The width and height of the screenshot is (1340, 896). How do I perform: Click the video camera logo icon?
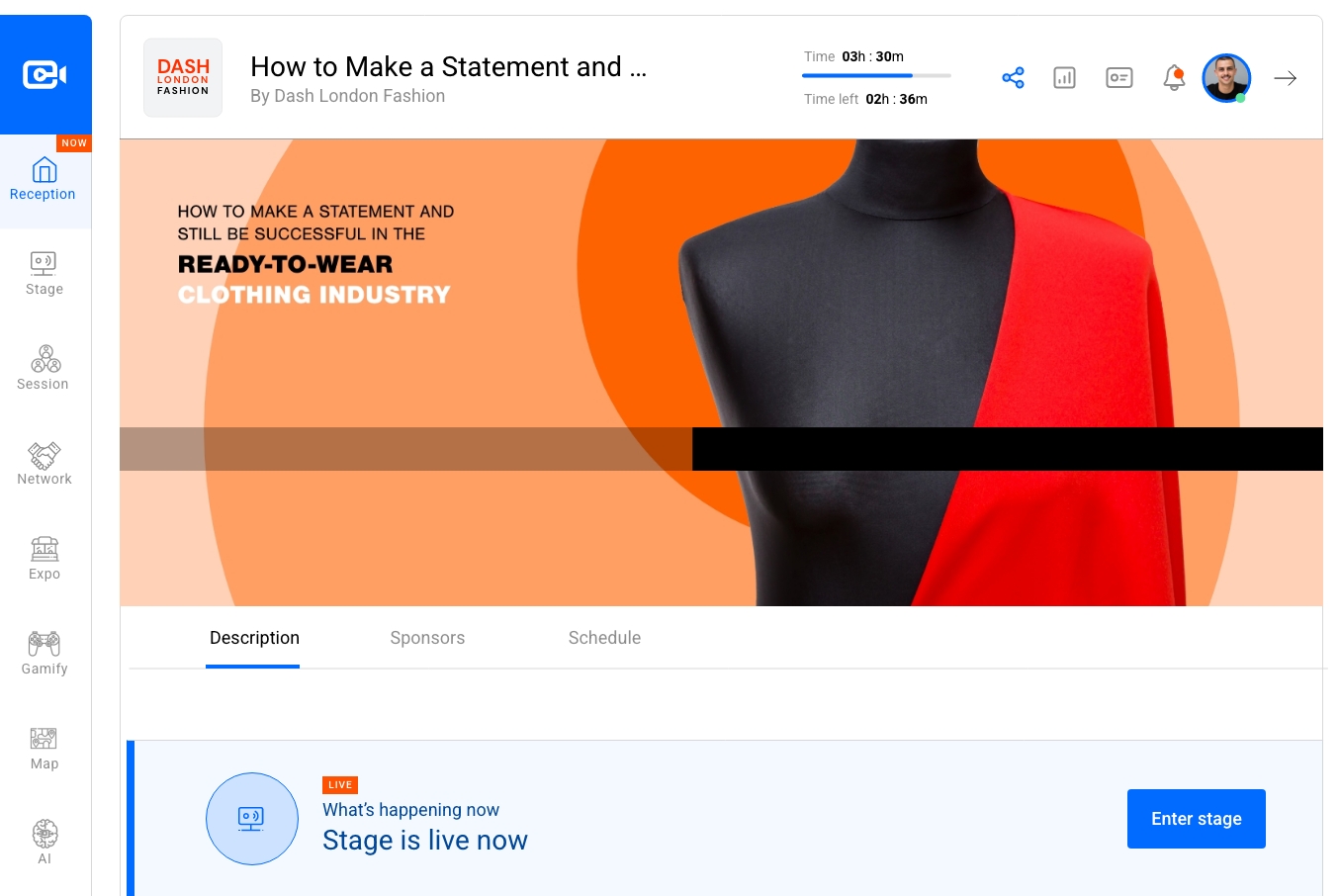[x=45, y=74]
